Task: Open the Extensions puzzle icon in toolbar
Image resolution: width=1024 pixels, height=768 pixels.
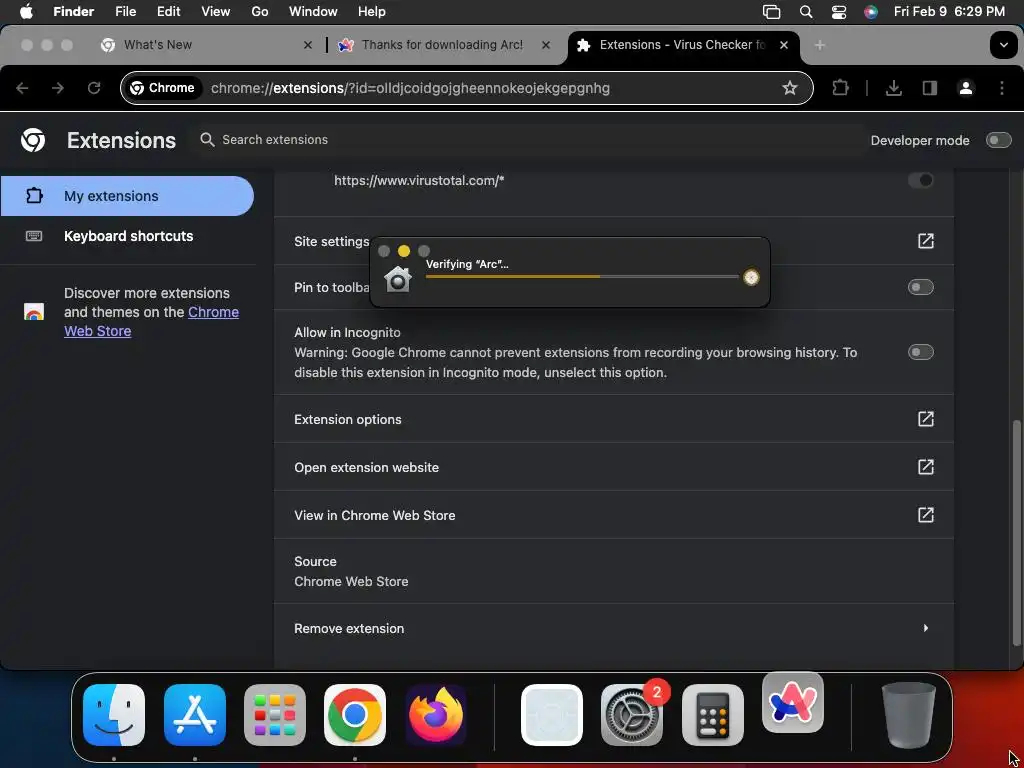Action: point(840,88)
